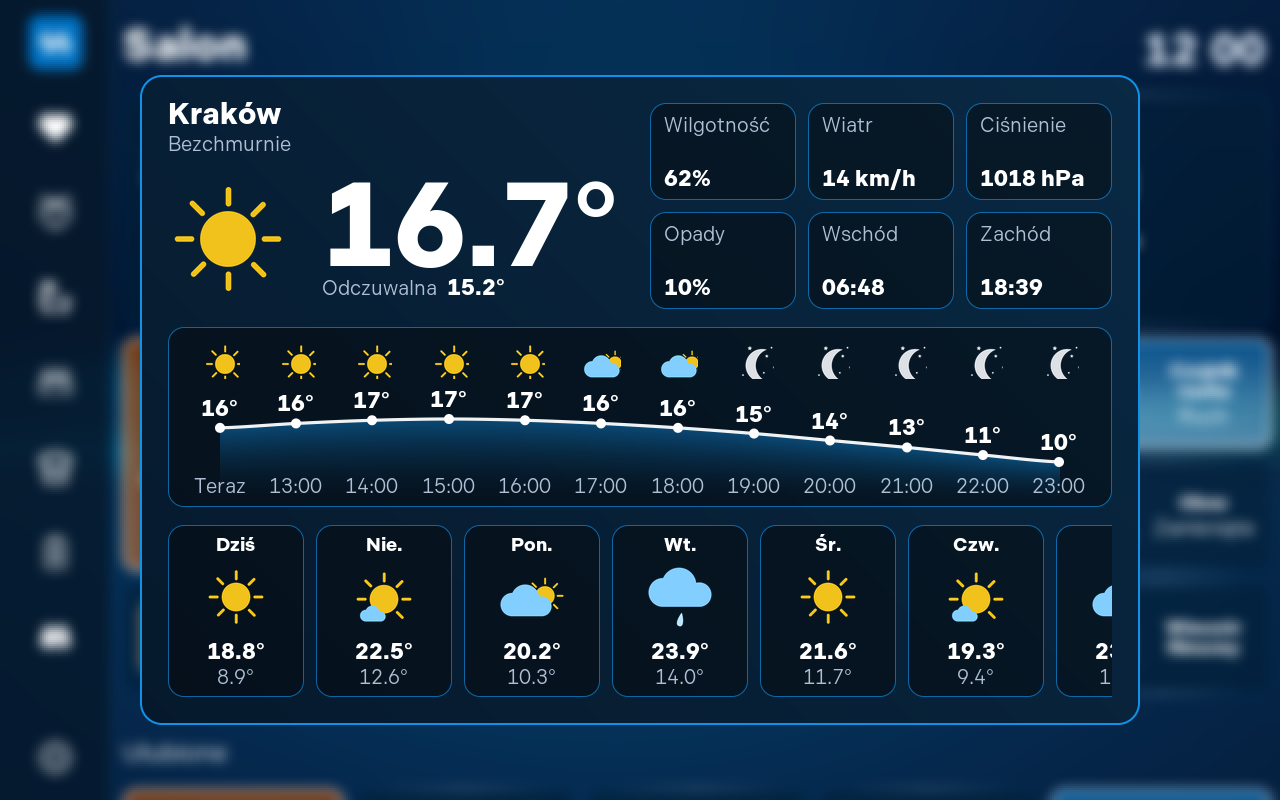This screenshot has width=1280, height=800.
Task: Click the 14° point at 20:00
Action: [830, 440]
